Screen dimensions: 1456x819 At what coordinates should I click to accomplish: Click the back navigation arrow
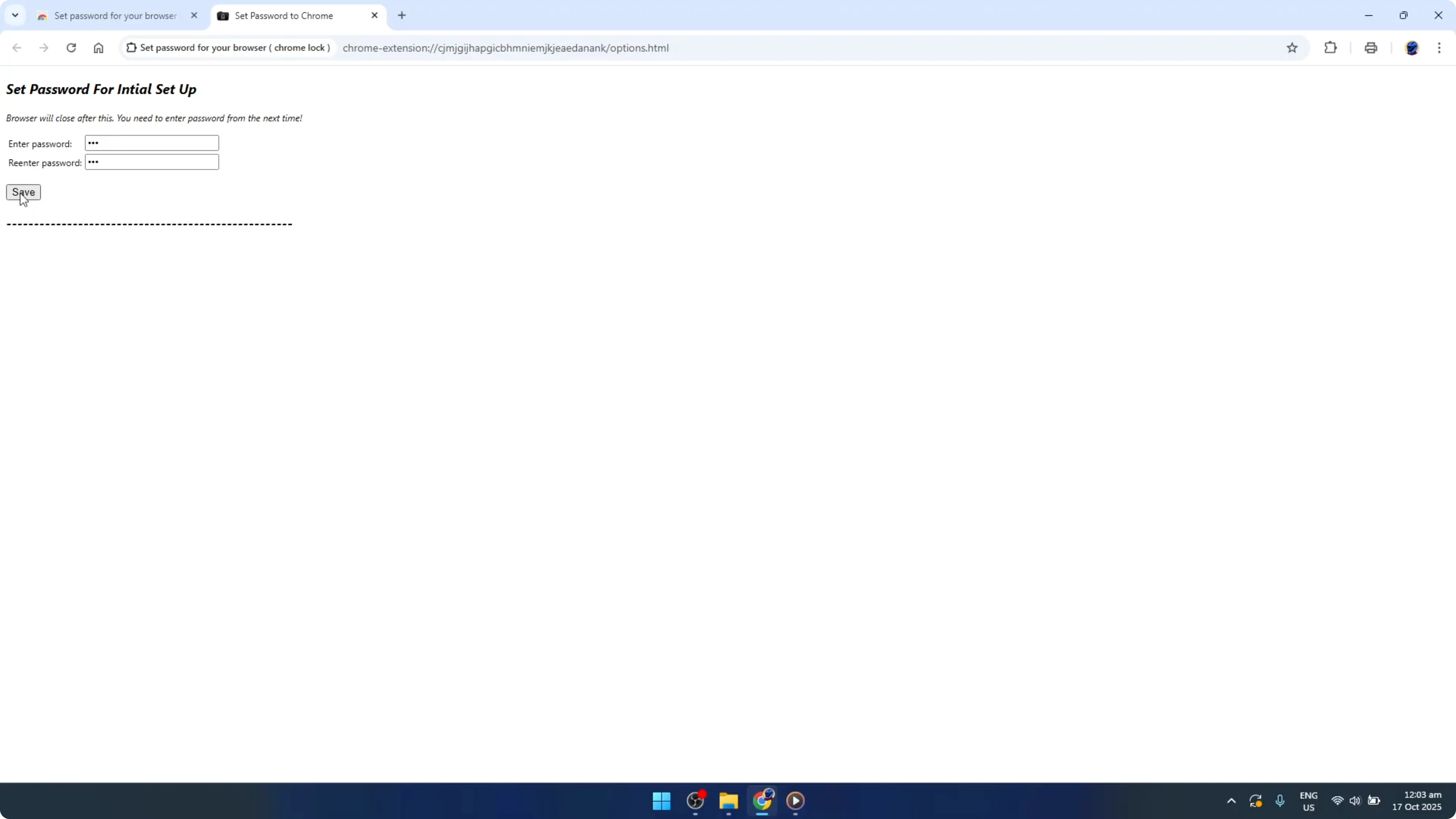(17, 48)
